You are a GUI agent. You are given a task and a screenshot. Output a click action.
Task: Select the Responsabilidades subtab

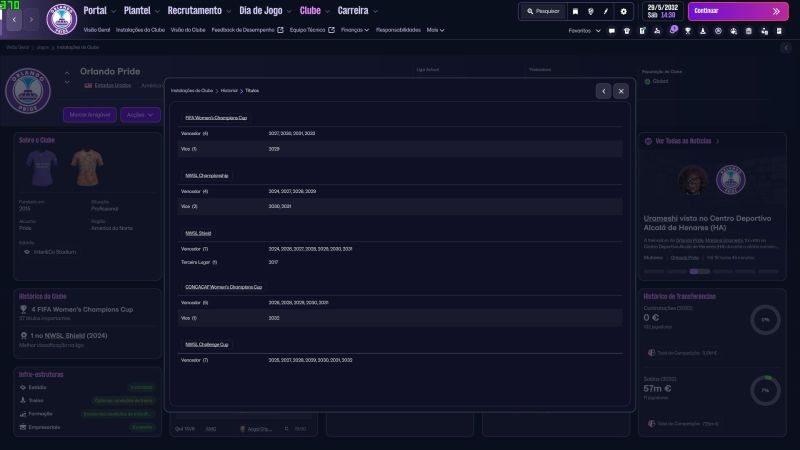(398, 30)
